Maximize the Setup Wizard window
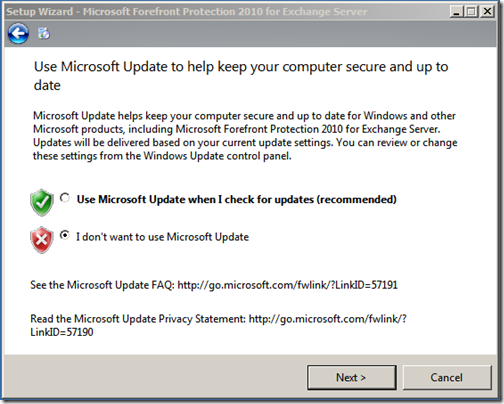This screenshot has height=404, width=504. click(471, 12)
